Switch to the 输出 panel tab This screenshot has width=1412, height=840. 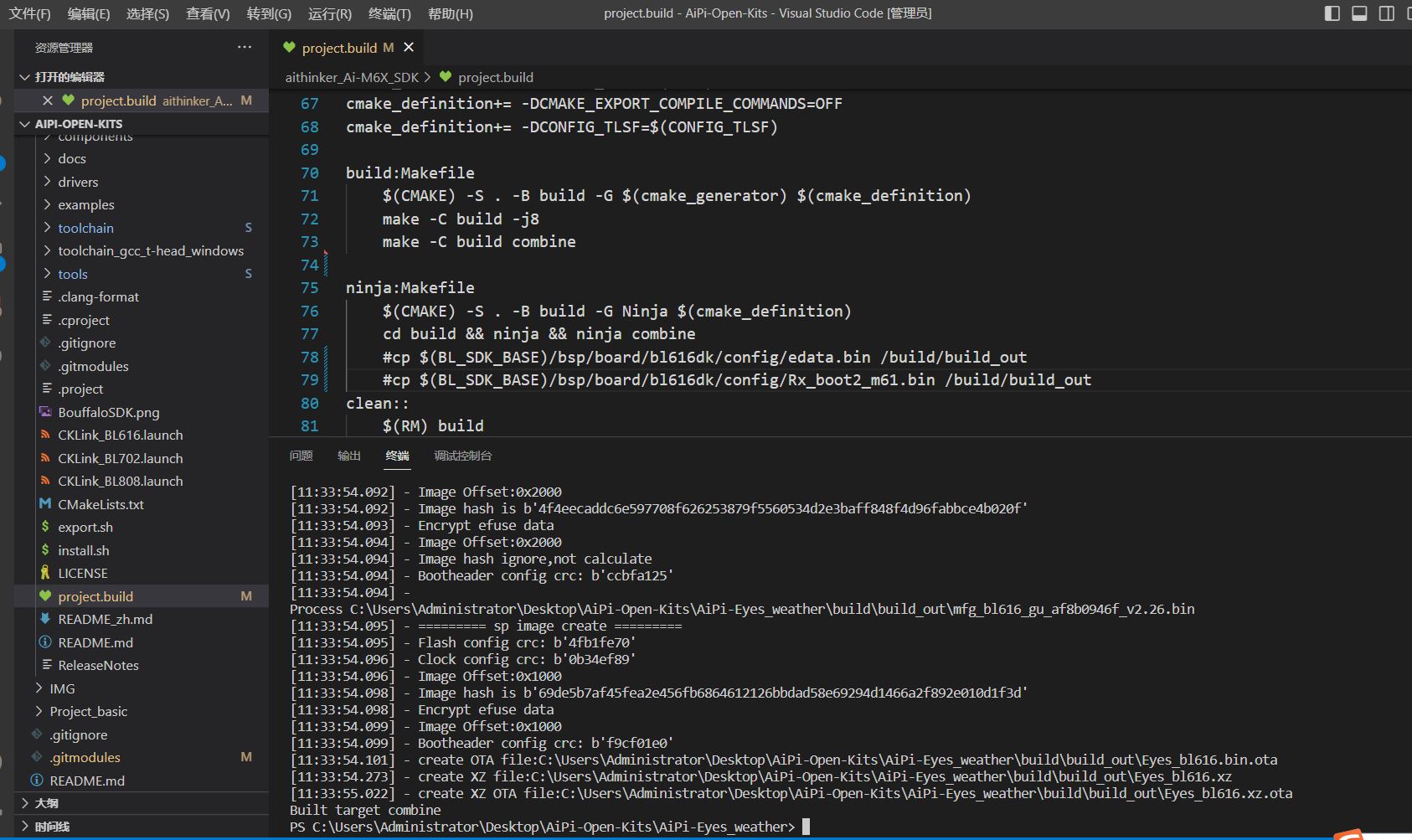click(x=349, y=456)
